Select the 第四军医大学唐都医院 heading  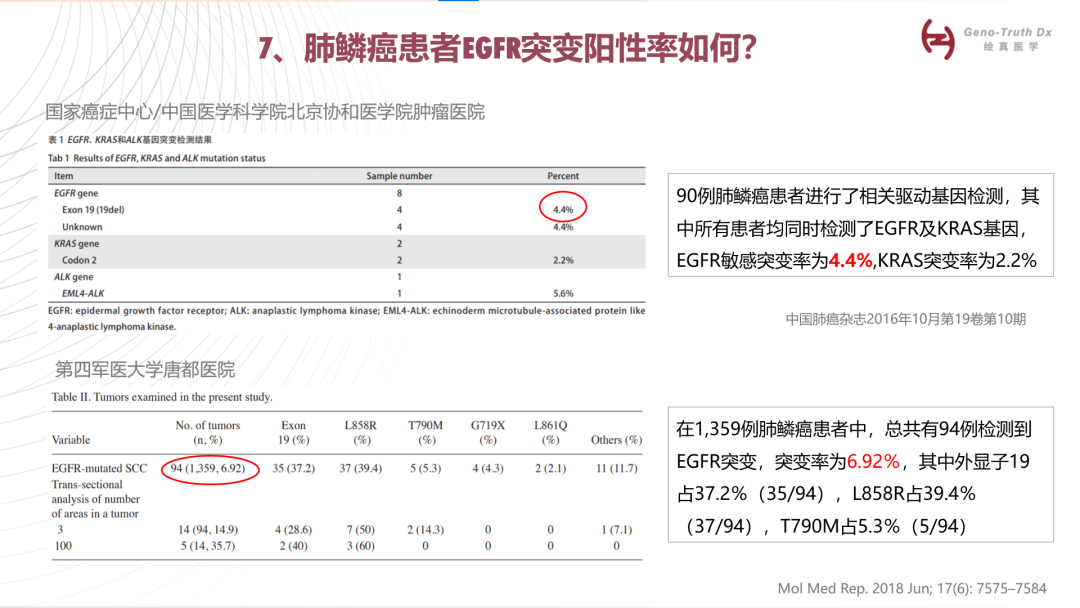tap(145, 370)
